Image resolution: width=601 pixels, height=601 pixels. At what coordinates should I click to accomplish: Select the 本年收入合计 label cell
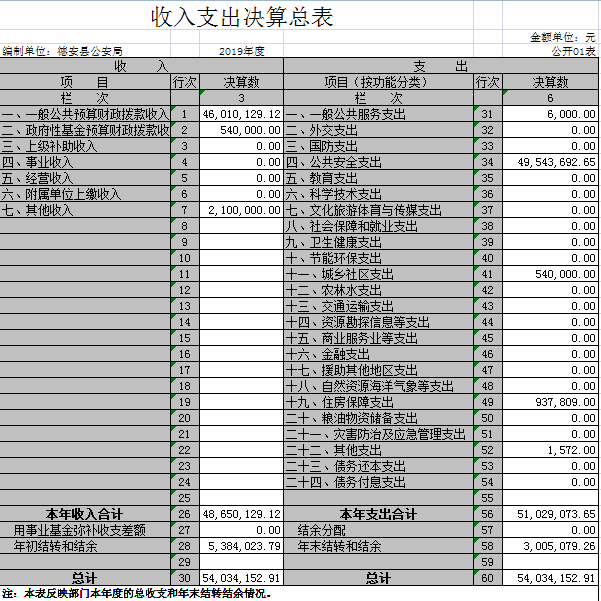[84, 514]
